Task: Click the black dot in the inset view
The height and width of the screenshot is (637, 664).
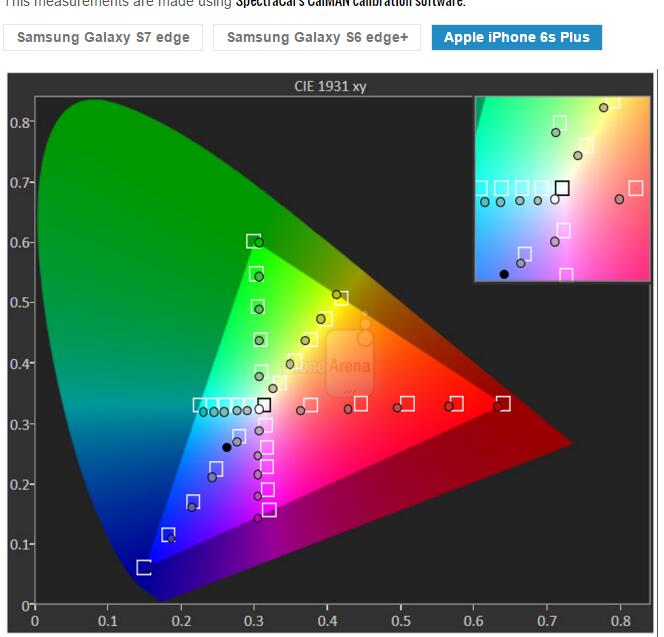Action: (x=504, y=274)
